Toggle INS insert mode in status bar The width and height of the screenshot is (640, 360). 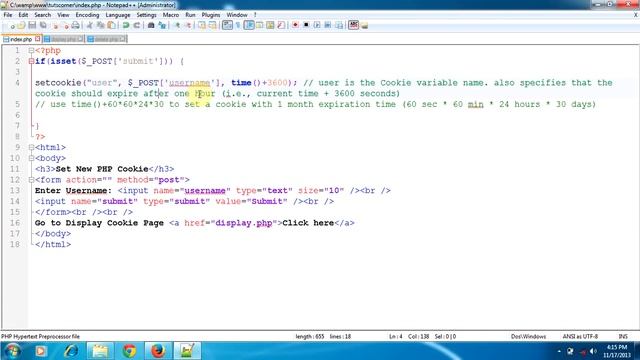[623, 336]
